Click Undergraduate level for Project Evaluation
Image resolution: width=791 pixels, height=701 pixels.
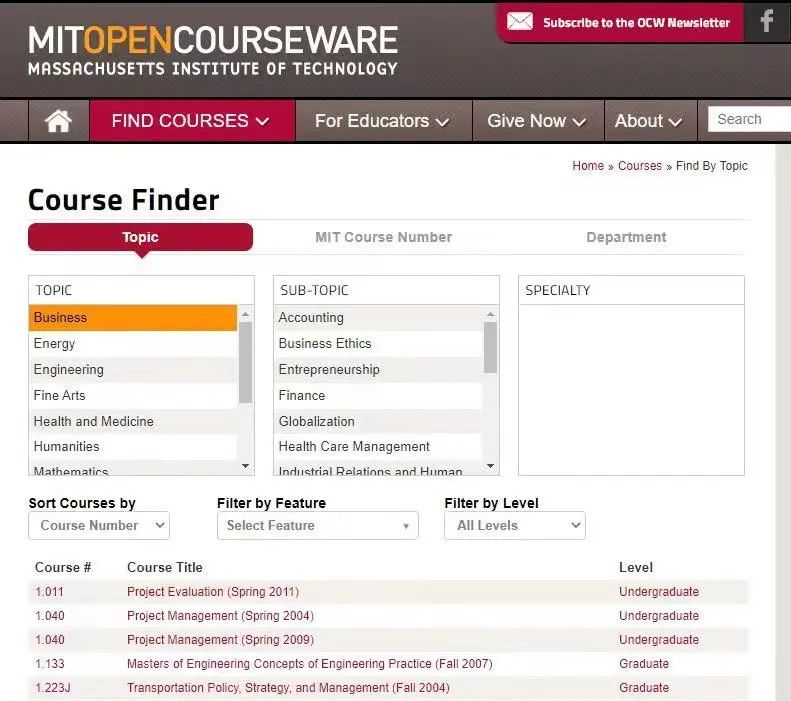click(x=659, y=592)
